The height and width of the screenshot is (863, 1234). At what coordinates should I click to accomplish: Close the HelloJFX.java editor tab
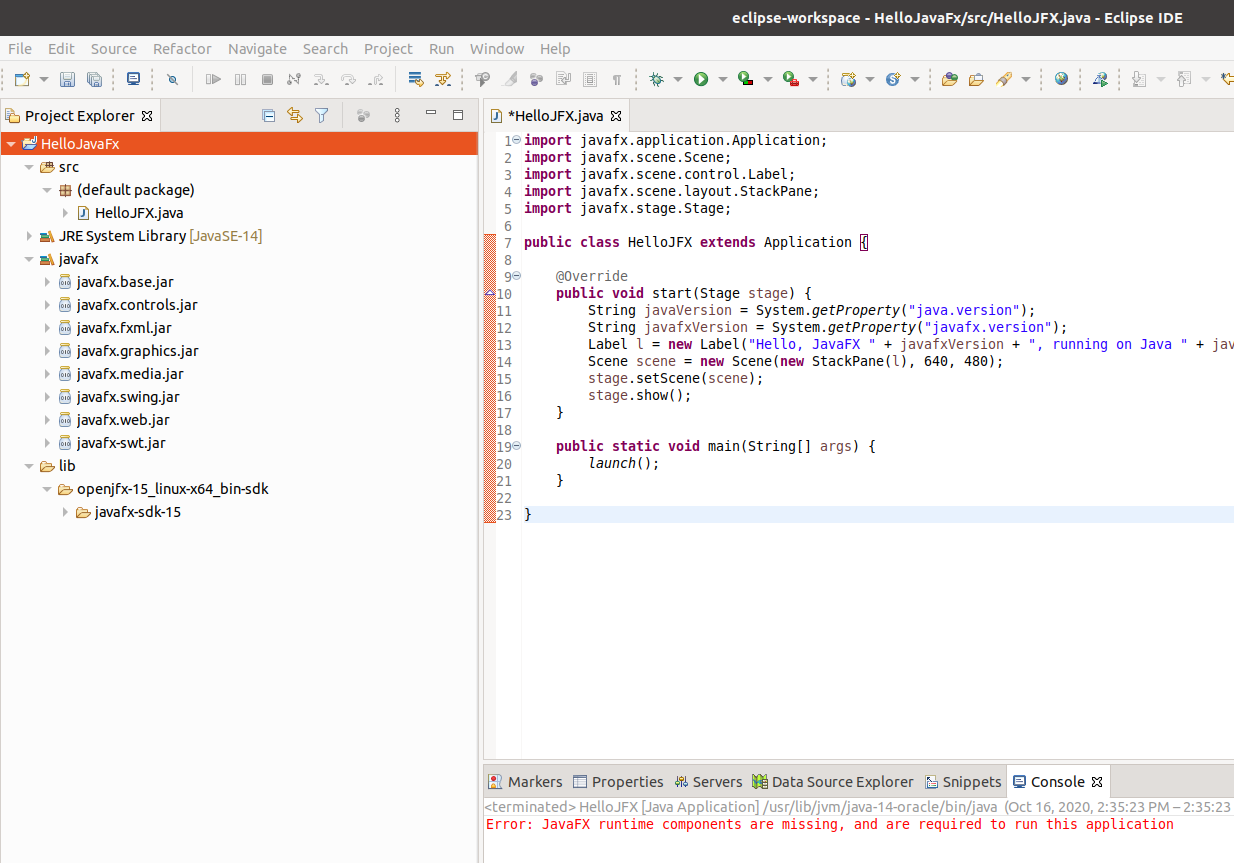[x=616, y=115]
